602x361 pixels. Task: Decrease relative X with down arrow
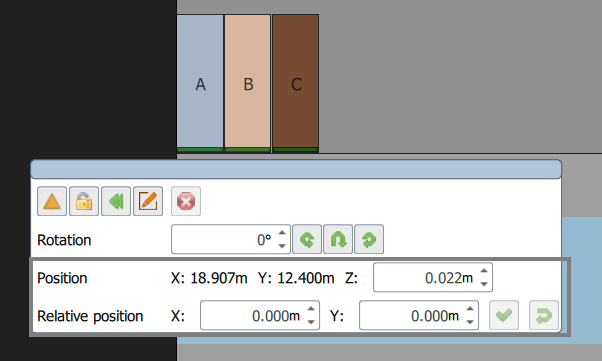(x=311, y=322)
